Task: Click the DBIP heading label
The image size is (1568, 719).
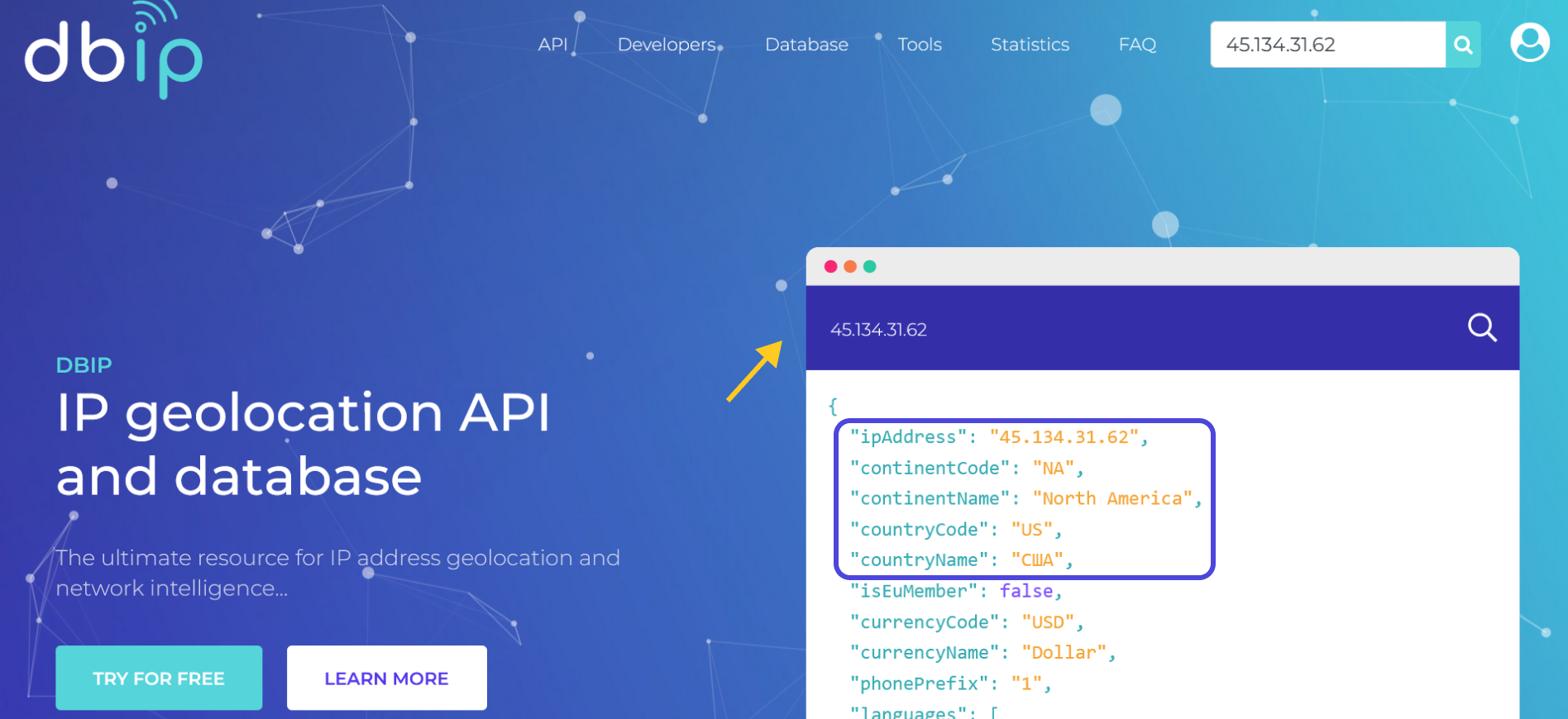Action: click(84, 365)
